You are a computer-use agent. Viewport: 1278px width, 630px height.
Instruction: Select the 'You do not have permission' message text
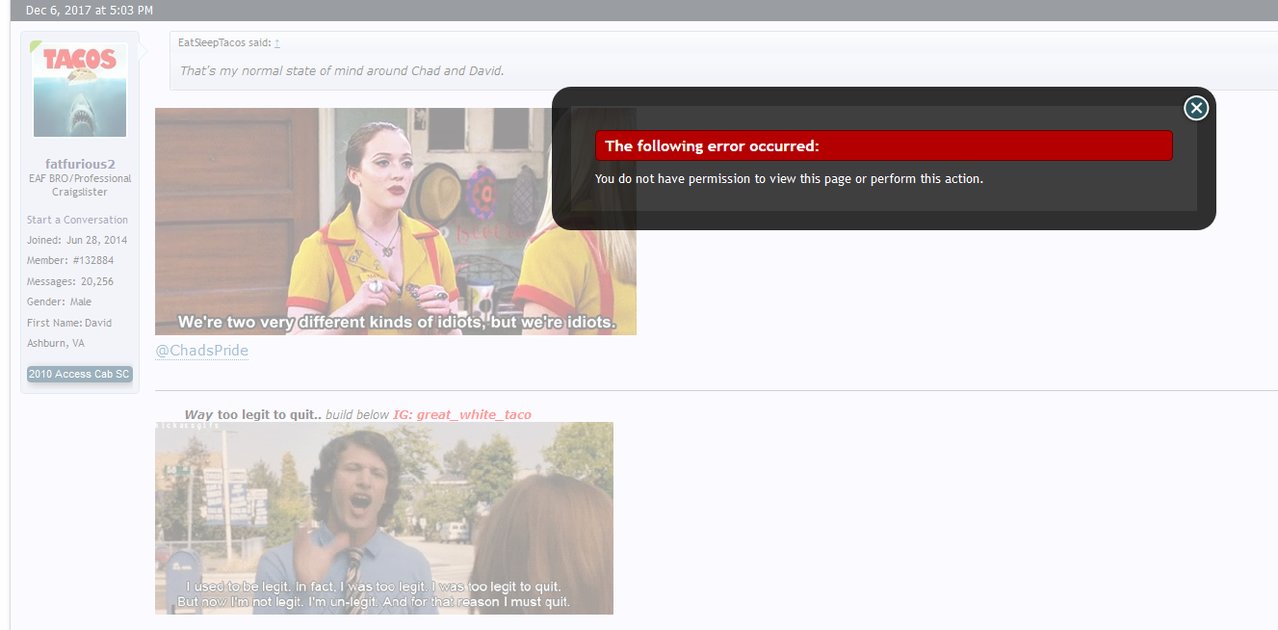(x=789, y=179)
